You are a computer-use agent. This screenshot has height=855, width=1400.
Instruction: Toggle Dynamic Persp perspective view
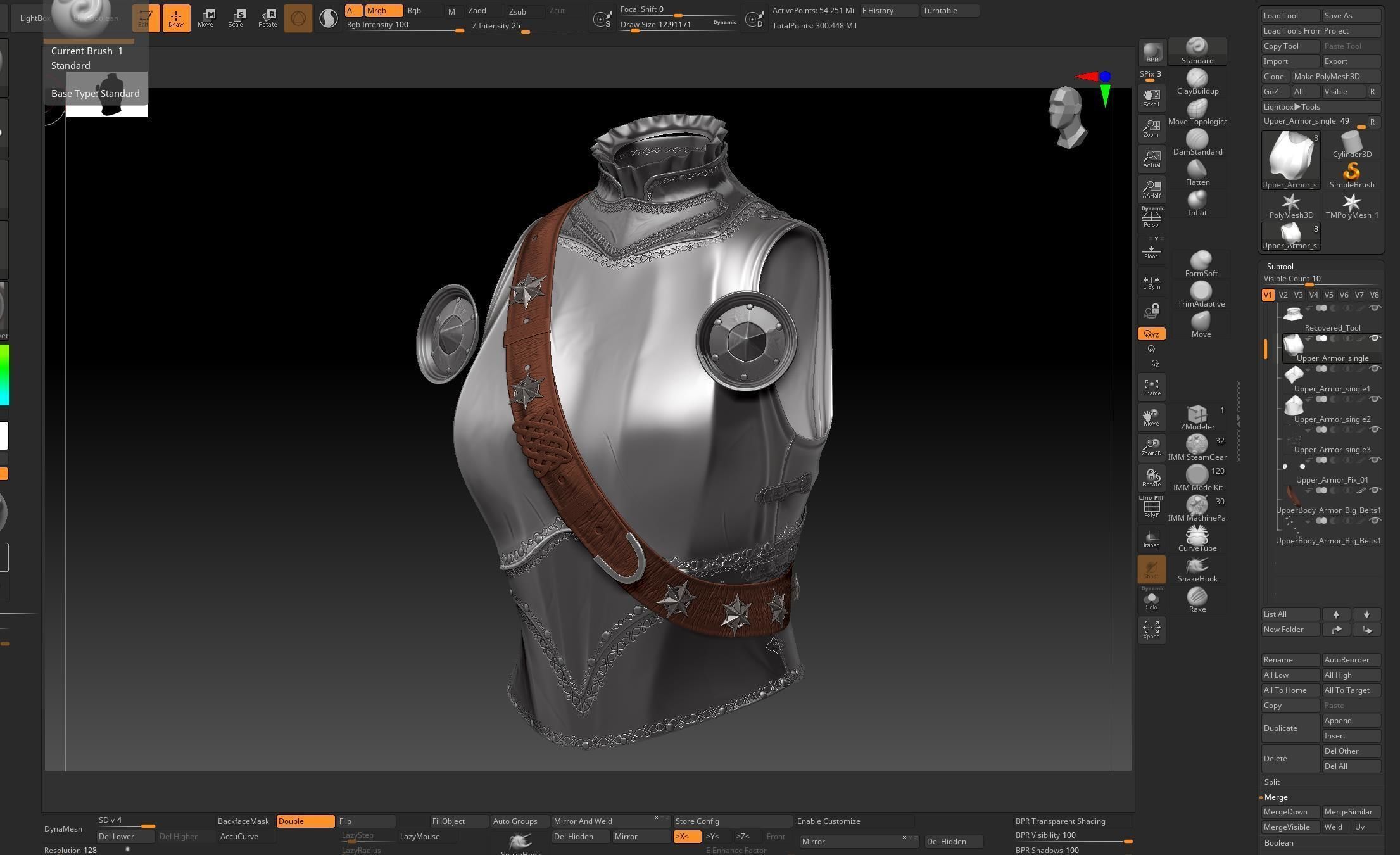tap(1151, 217)
